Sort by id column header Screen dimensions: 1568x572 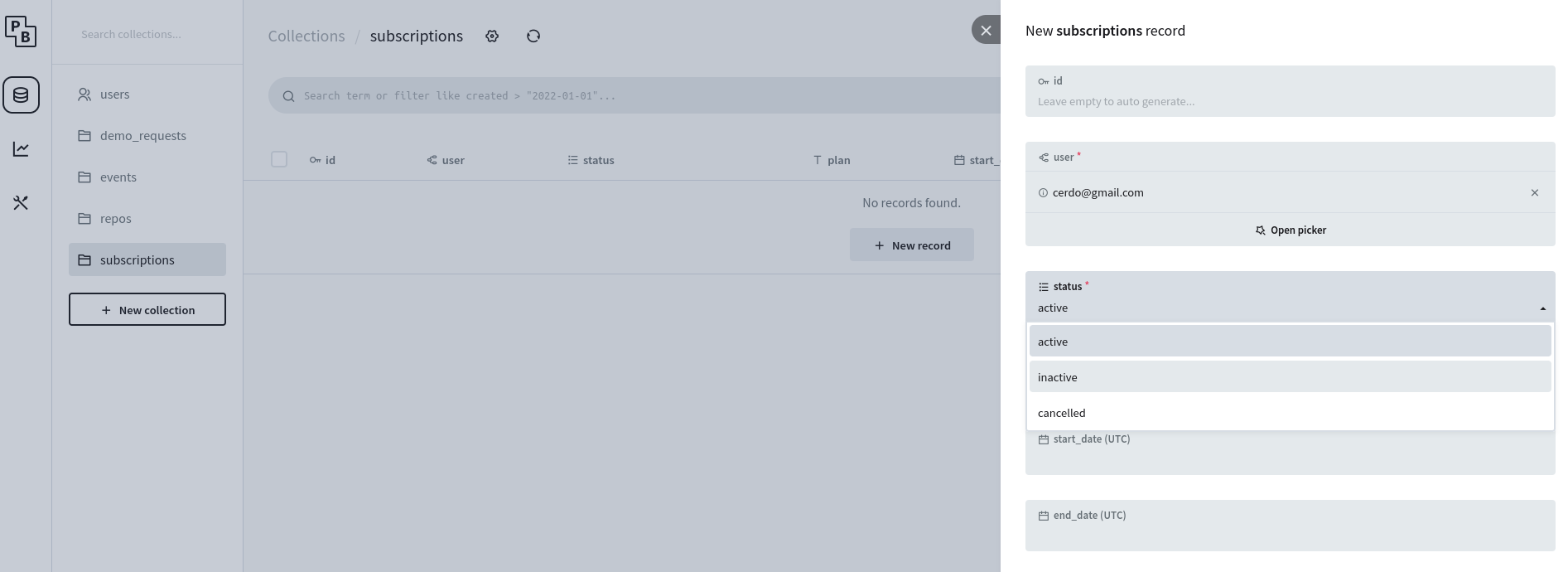click(x=323, y=160)
